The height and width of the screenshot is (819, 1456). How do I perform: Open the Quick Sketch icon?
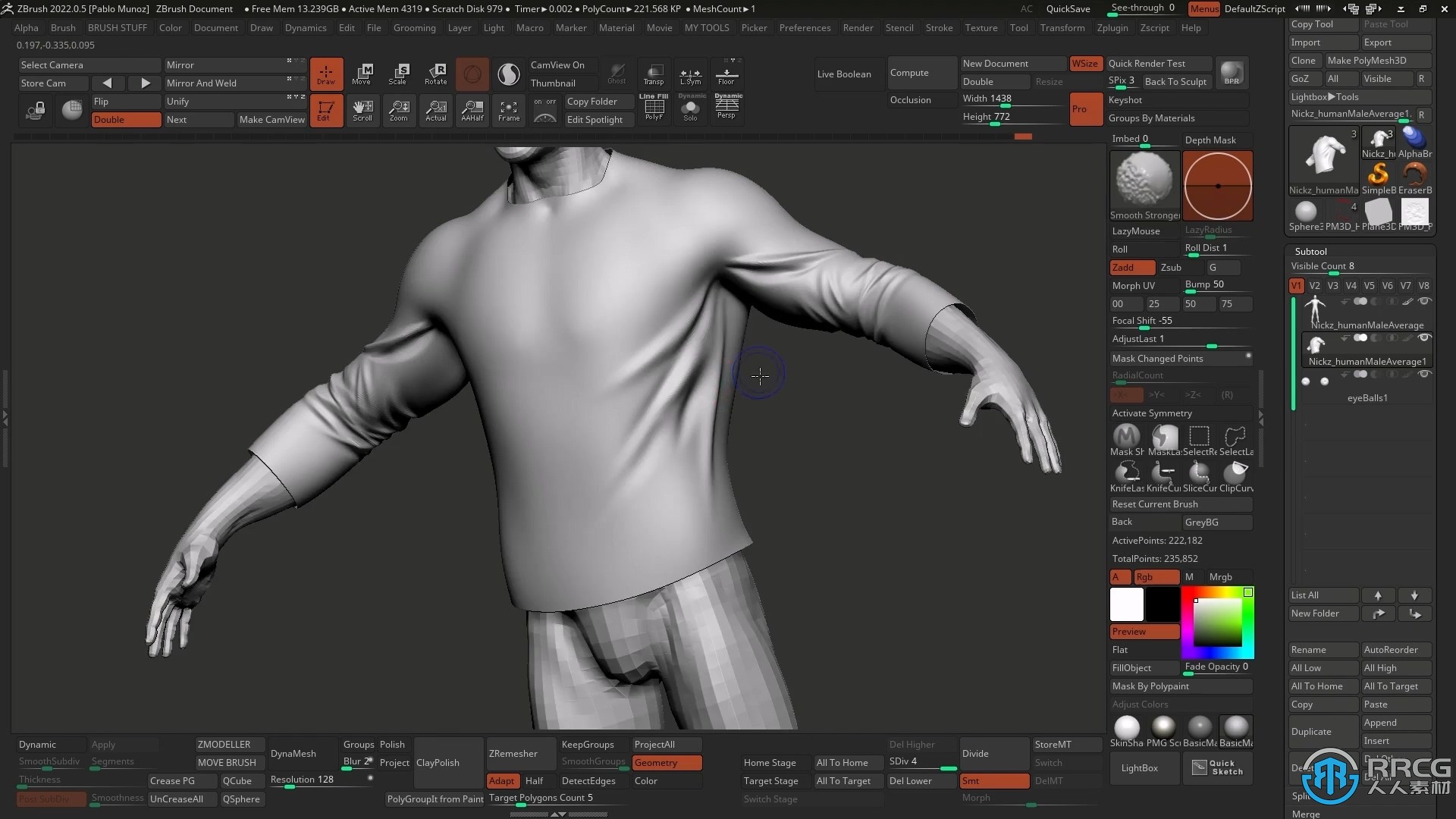click(1217, 767)
